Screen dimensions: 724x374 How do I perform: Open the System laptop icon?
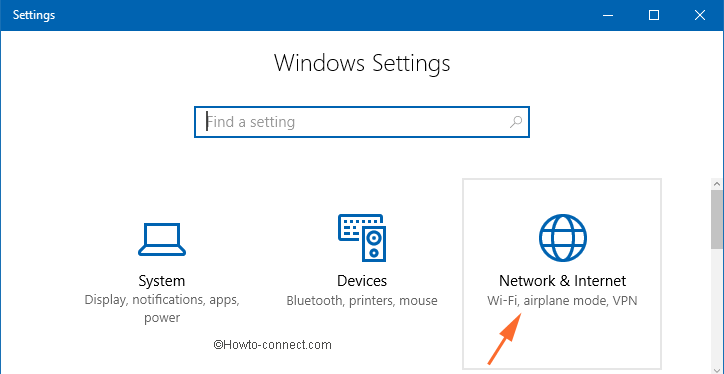[162, 240]
